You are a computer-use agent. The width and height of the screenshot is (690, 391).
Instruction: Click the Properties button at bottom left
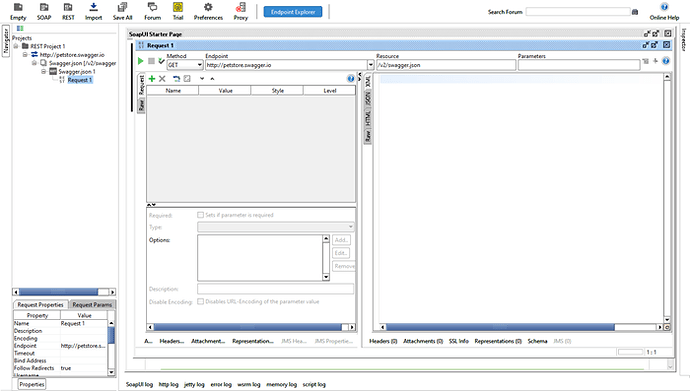tap(32, 384)
